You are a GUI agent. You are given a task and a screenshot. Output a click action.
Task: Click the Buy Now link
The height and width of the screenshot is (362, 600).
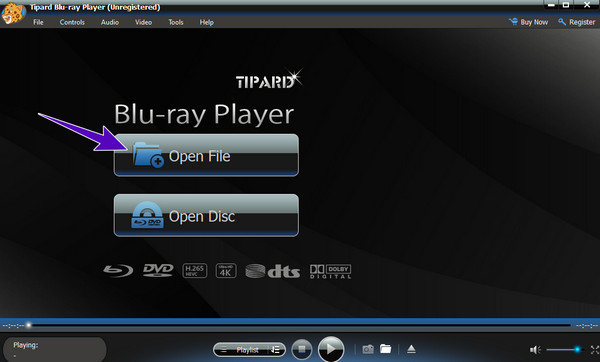click(528, 22)
